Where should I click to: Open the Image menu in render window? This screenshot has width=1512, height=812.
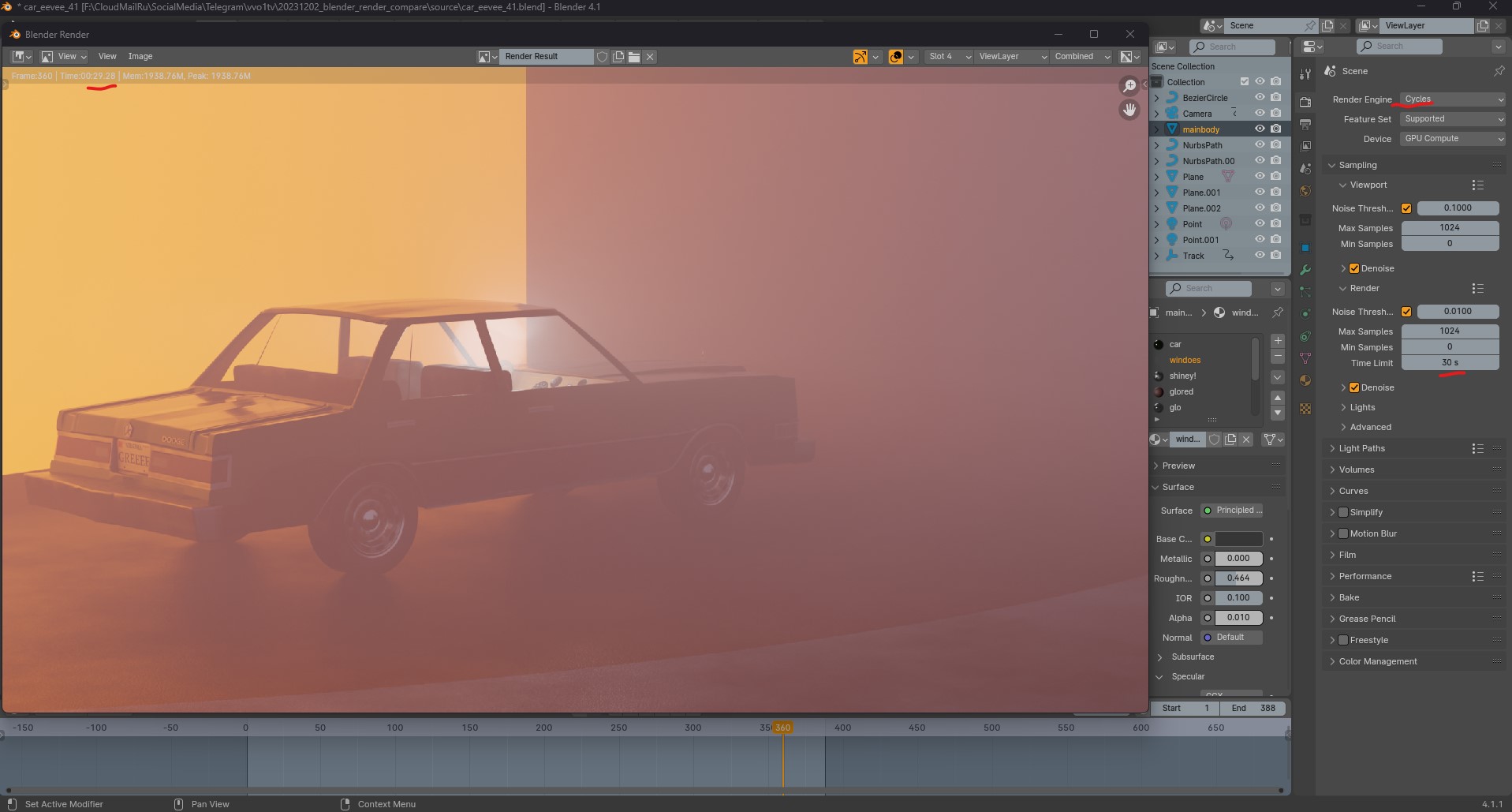(x=140, y=57)
